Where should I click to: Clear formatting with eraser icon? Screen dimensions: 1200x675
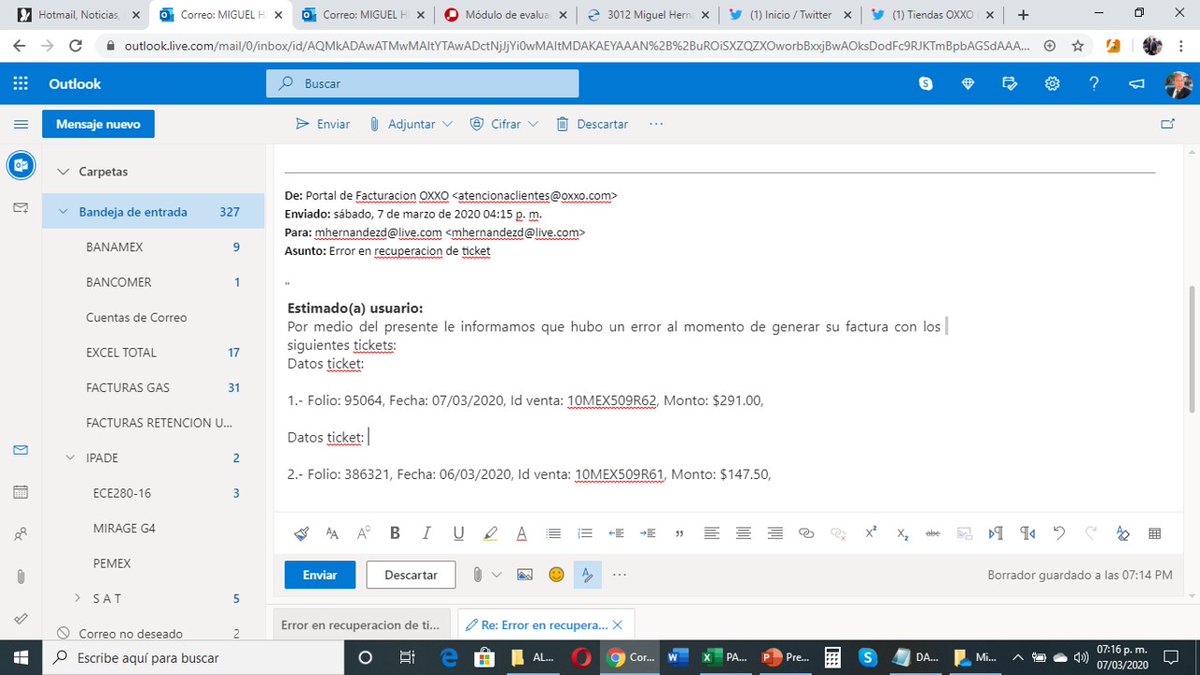coord(1122,533)
